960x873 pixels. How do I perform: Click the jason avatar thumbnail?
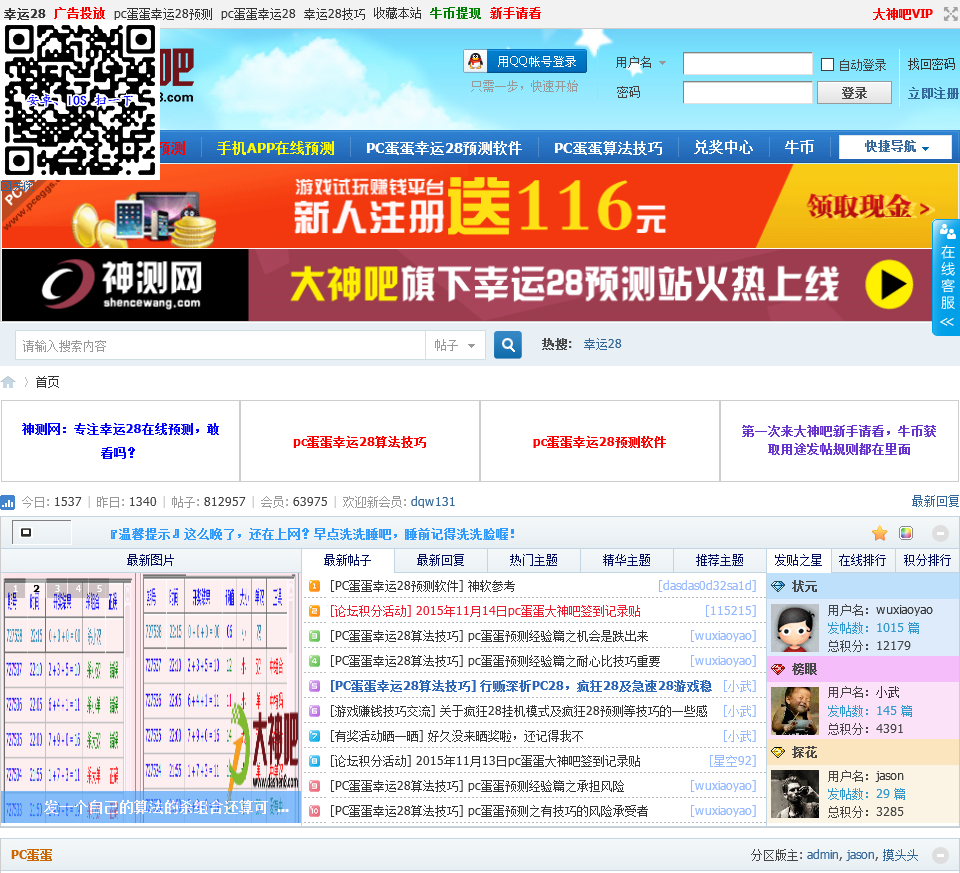pyautogui.click(x=795, y=794)
